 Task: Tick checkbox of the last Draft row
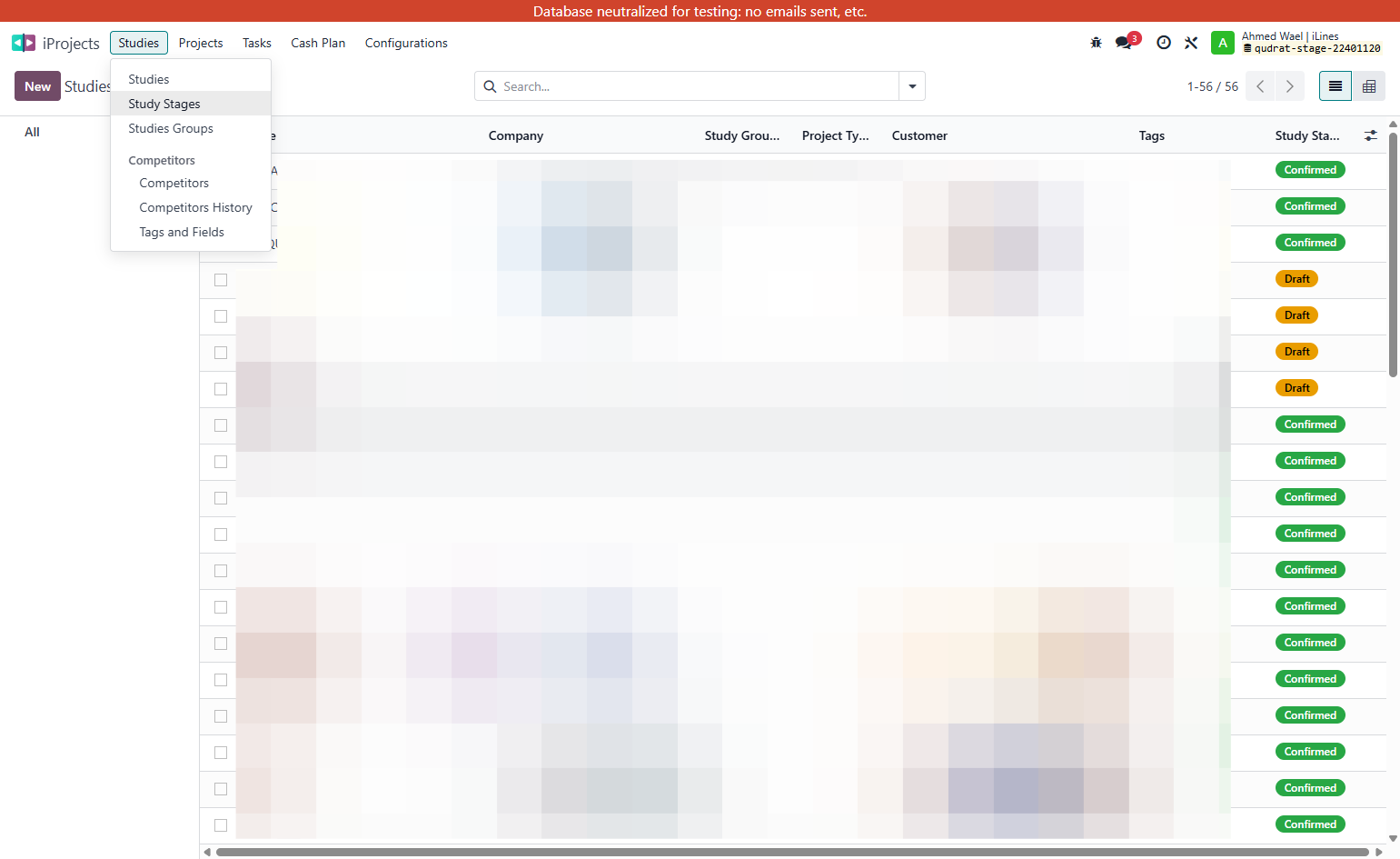(221, 389)
